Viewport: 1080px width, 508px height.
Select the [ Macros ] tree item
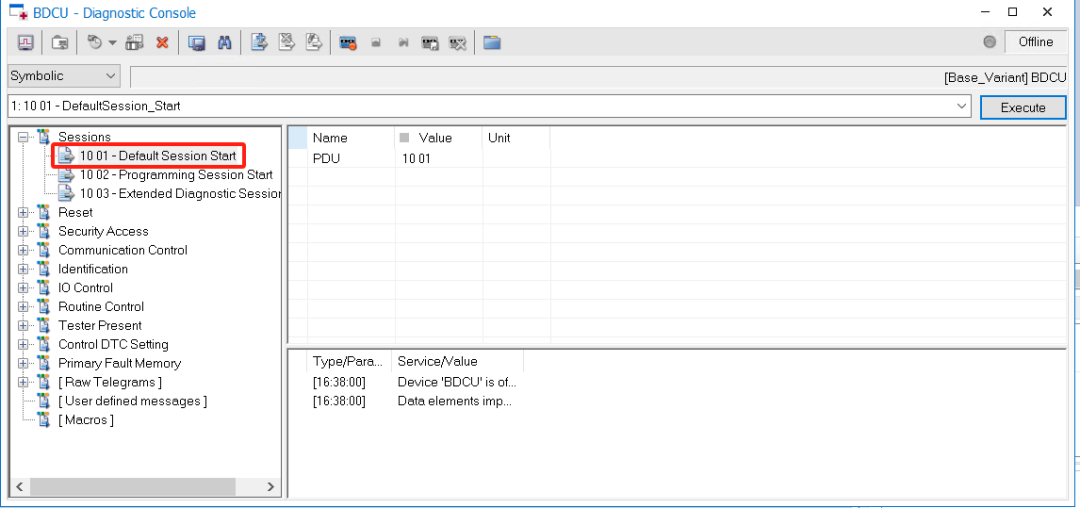[x=85, y=419]
